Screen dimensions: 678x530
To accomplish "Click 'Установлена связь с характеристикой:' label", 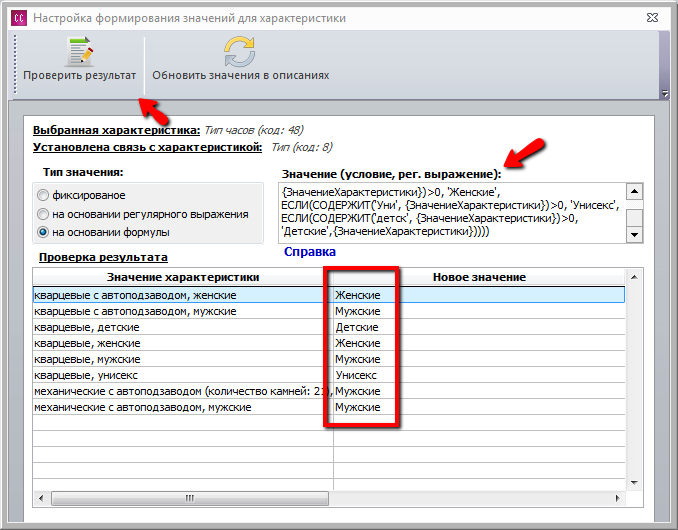I will click(x=147, y=147).
